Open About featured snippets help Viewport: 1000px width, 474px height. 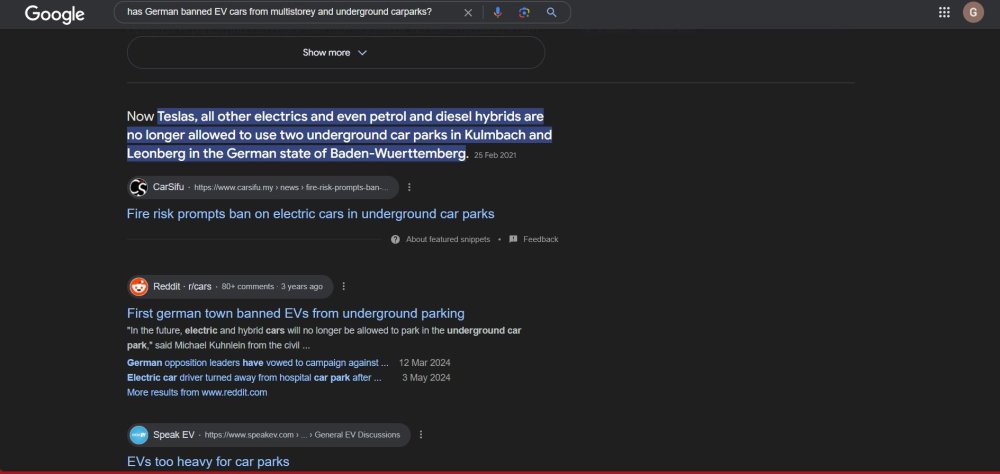click(x=441, y=239)
